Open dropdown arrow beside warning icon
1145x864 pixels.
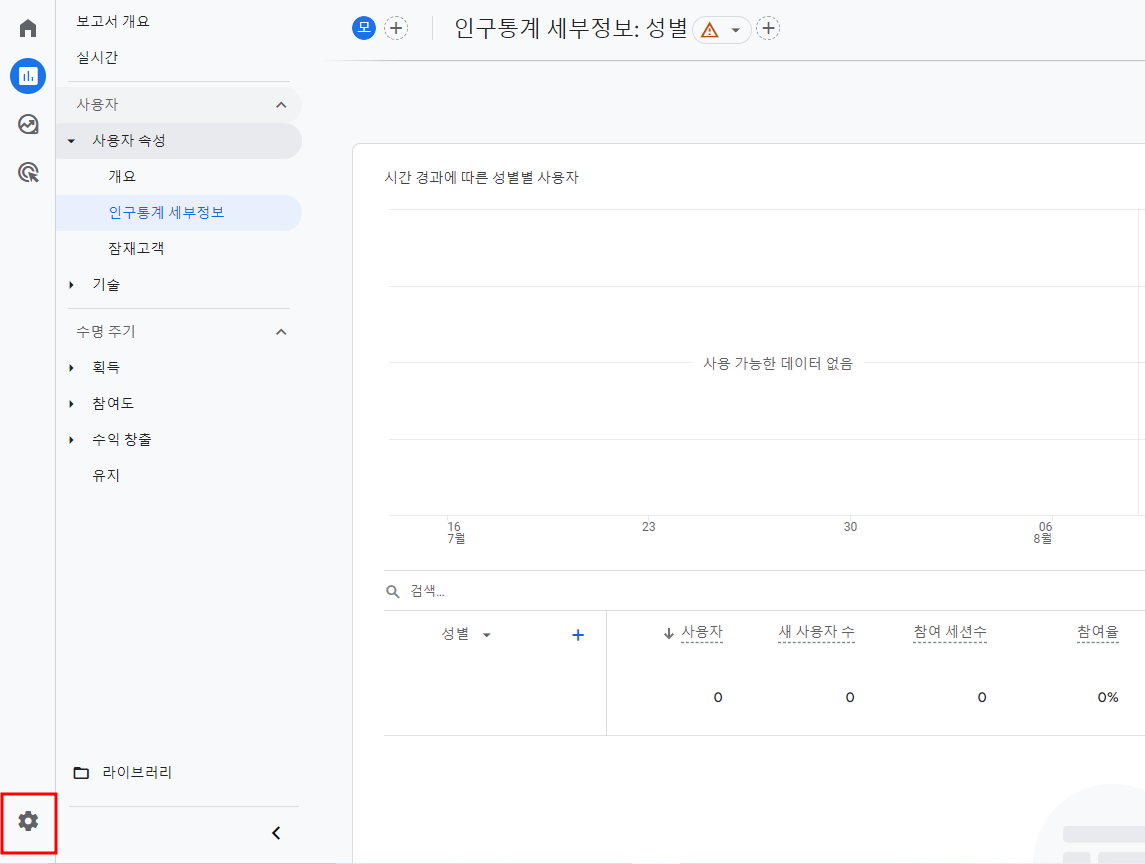click(735, 30)
